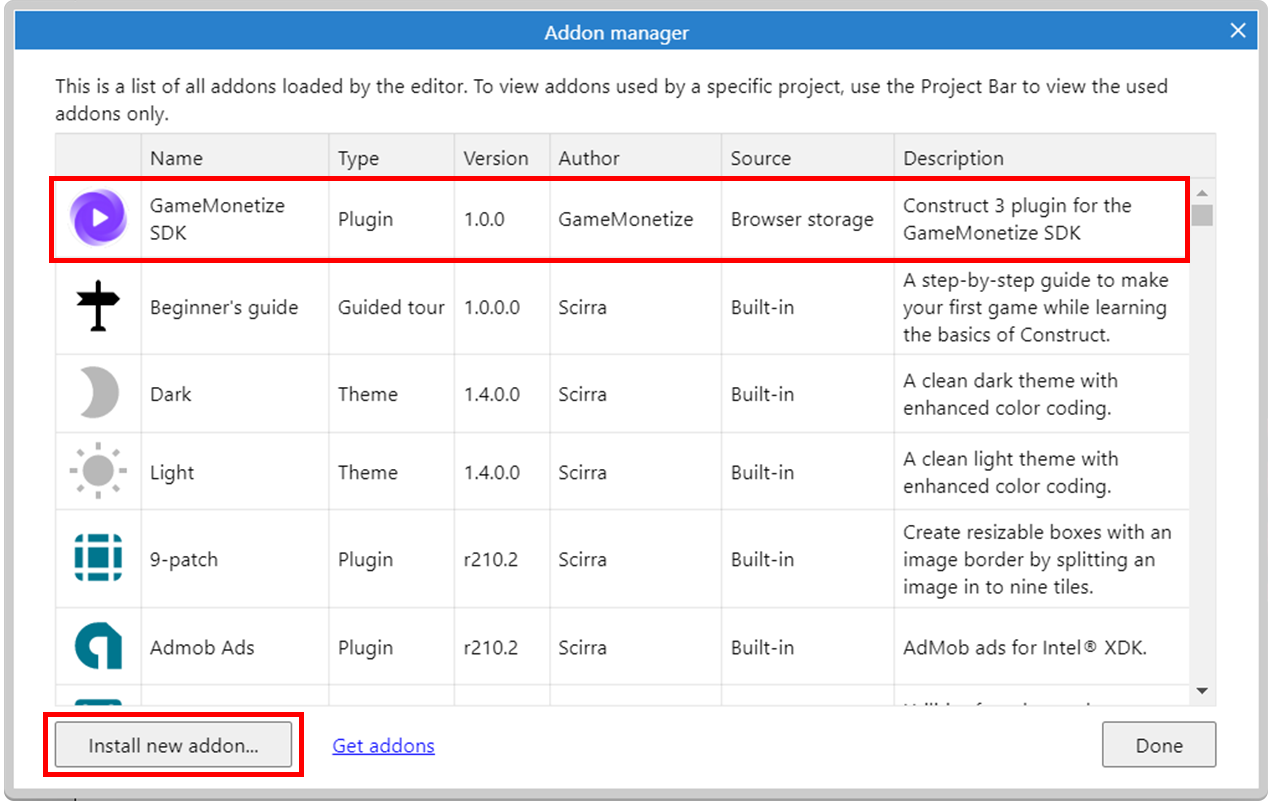Click the Author column header
Image resolution: width=1274 pixels, height=801 pixels.
coord(589,158)
